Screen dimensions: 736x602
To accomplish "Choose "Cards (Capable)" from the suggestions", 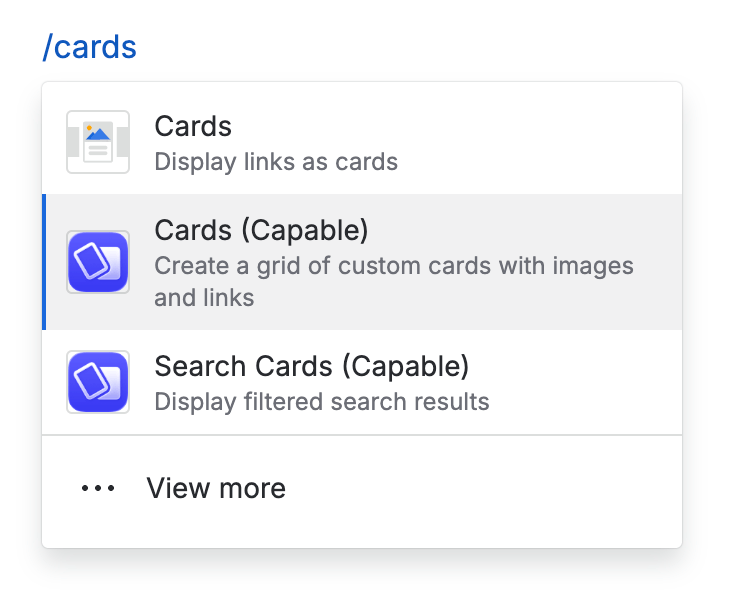I will (x=261, y=231).
